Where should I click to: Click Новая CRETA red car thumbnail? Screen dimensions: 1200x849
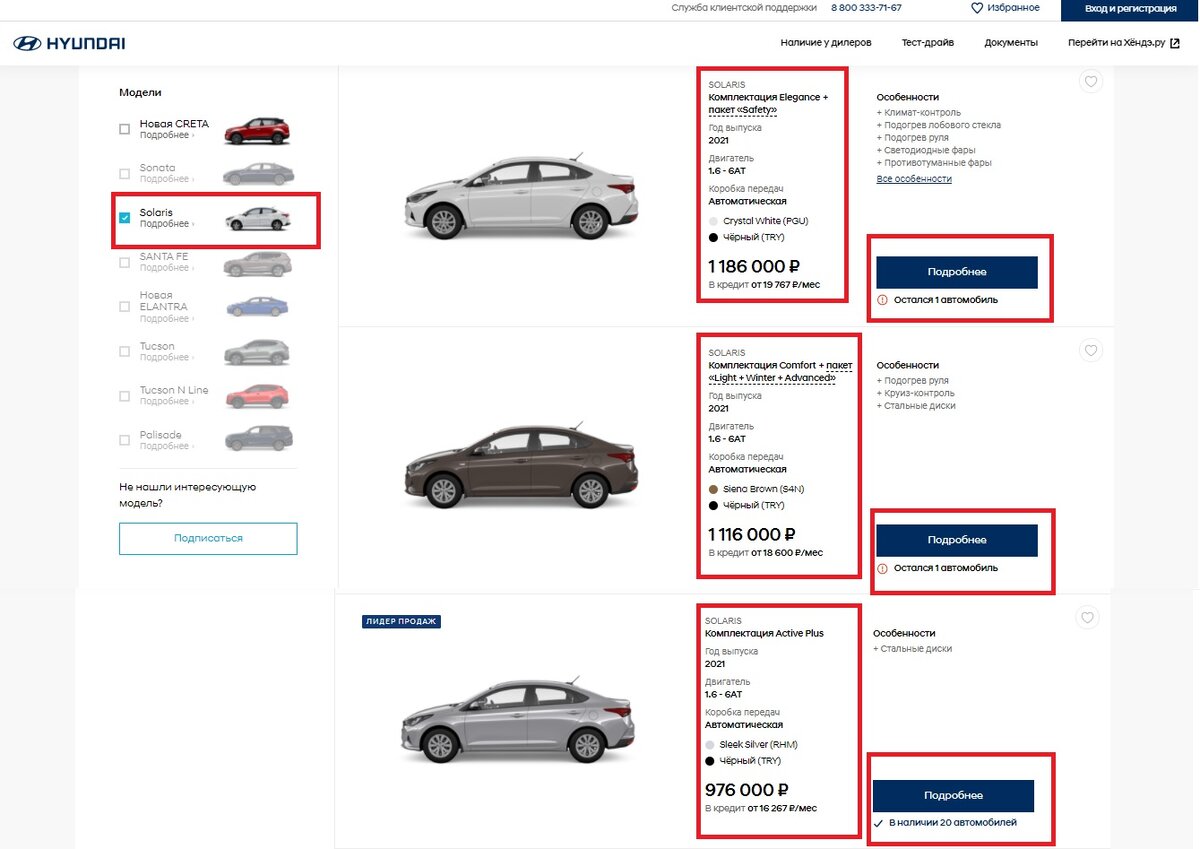click(x=257, y=131)
